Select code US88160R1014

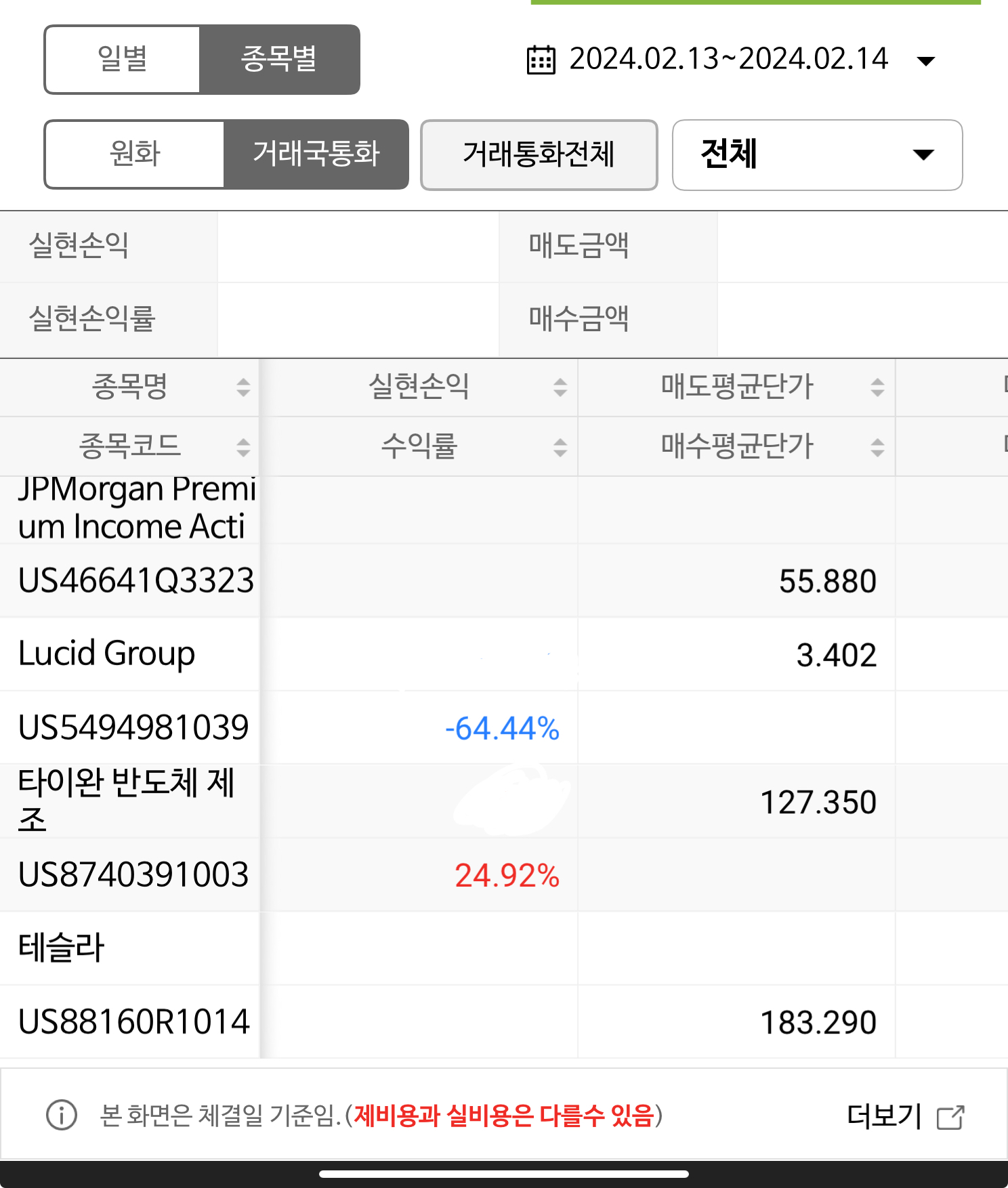point(134,1021)
